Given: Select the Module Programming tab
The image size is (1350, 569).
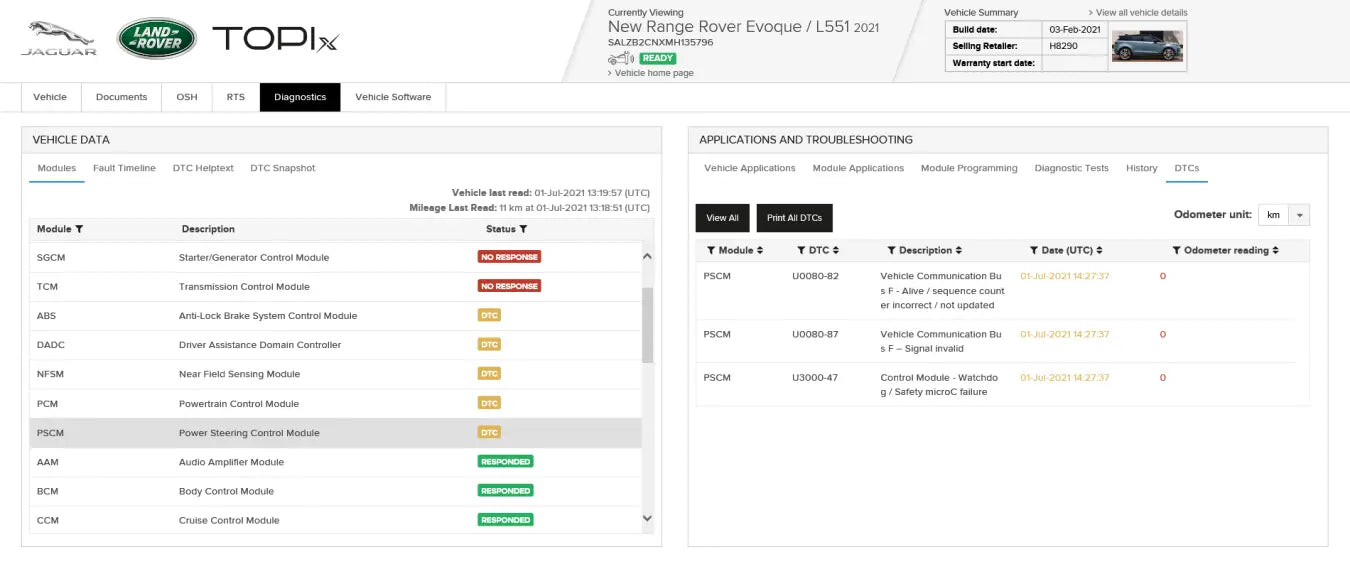Looking at the screenshot, I should [x=969, y=168].
